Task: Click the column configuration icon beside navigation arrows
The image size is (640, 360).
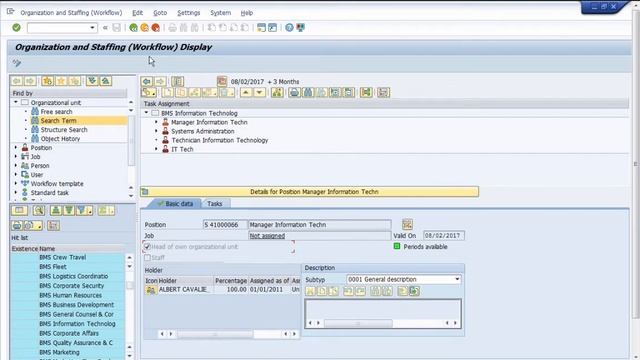Action: pos(177,81)
